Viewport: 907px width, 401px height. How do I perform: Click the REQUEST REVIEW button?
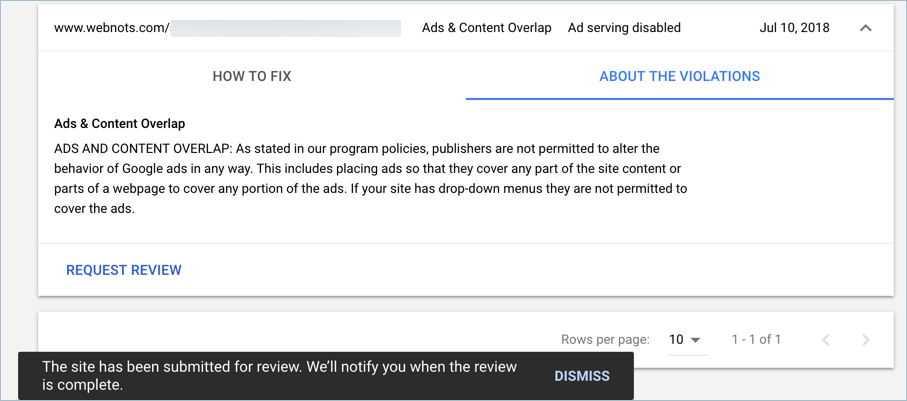tap(124, 270)
